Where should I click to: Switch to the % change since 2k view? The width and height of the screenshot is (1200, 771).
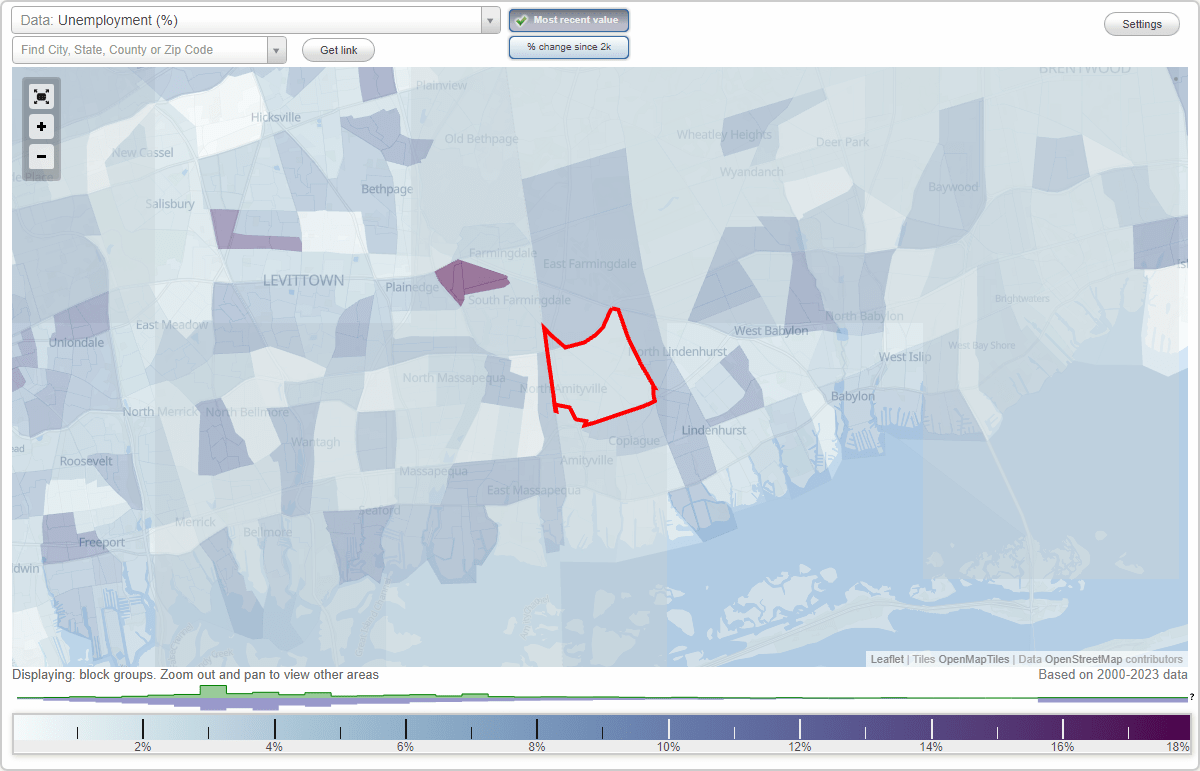(568, 46)
